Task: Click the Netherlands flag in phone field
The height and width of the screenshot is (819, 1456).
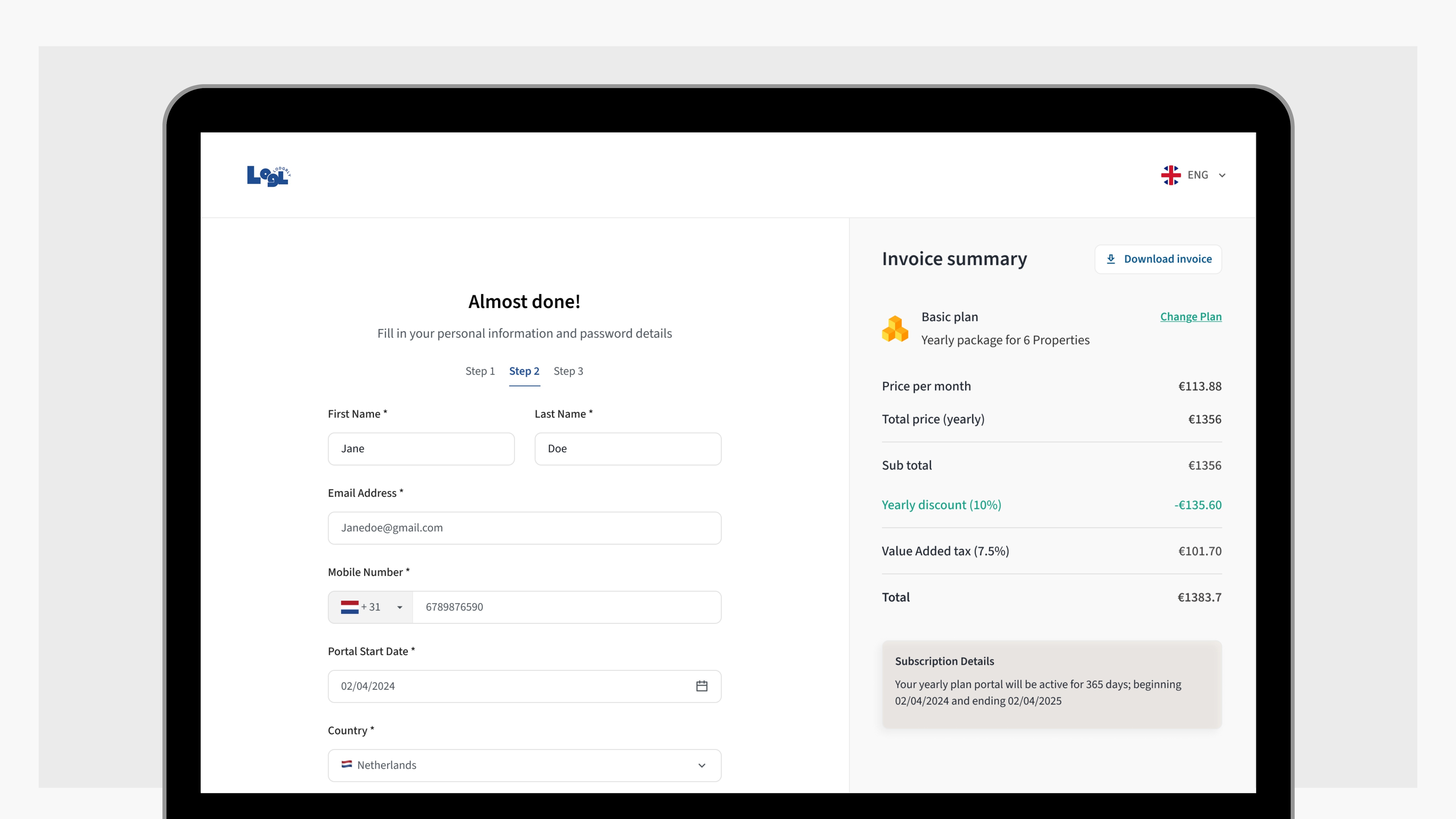Action: click(349, 607)
